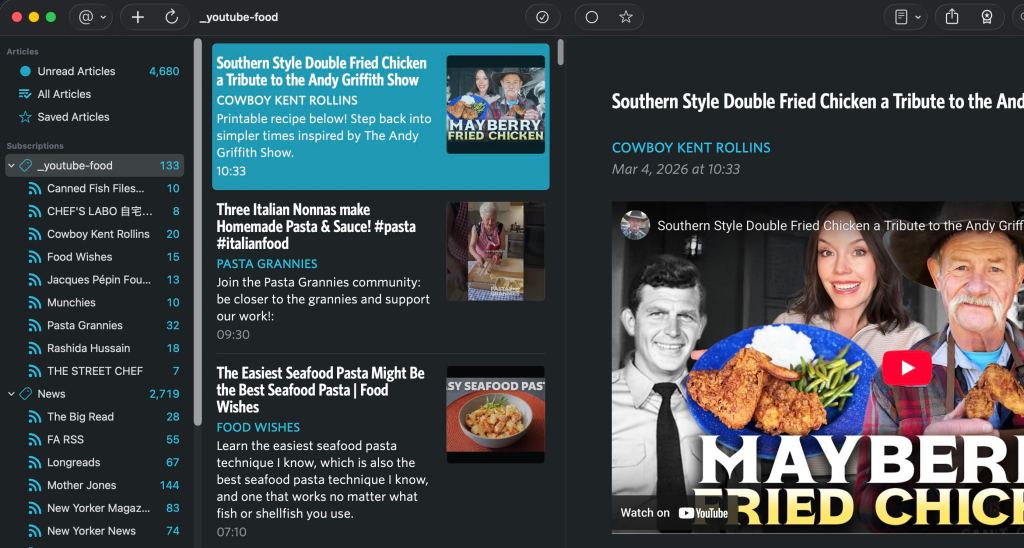The width and height of the screenshot is (1024, 548).
Task: Click the 2,719 count beside News
Action: point(164,394)
